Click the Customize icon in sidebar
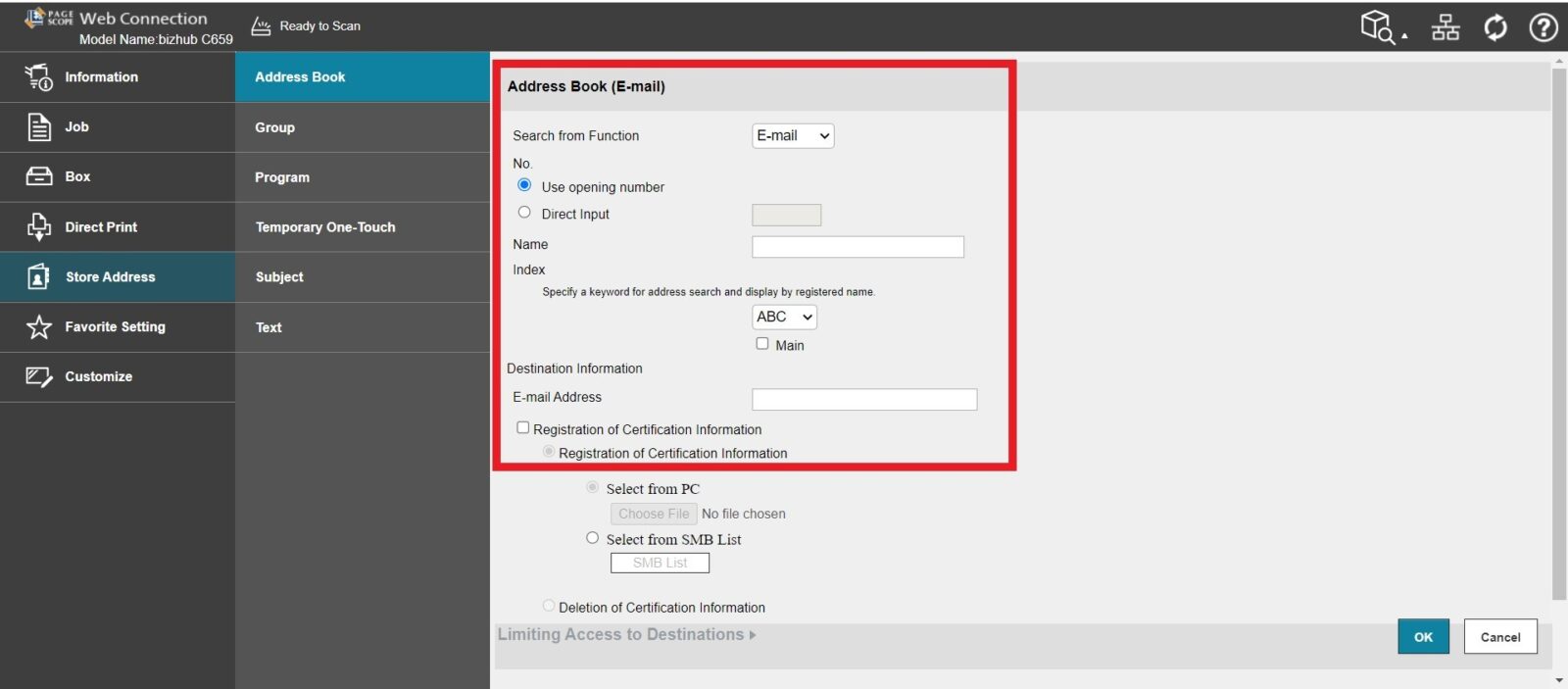Screen dimensions: 1568x689 pyautogui.click(x=38, y=376)
